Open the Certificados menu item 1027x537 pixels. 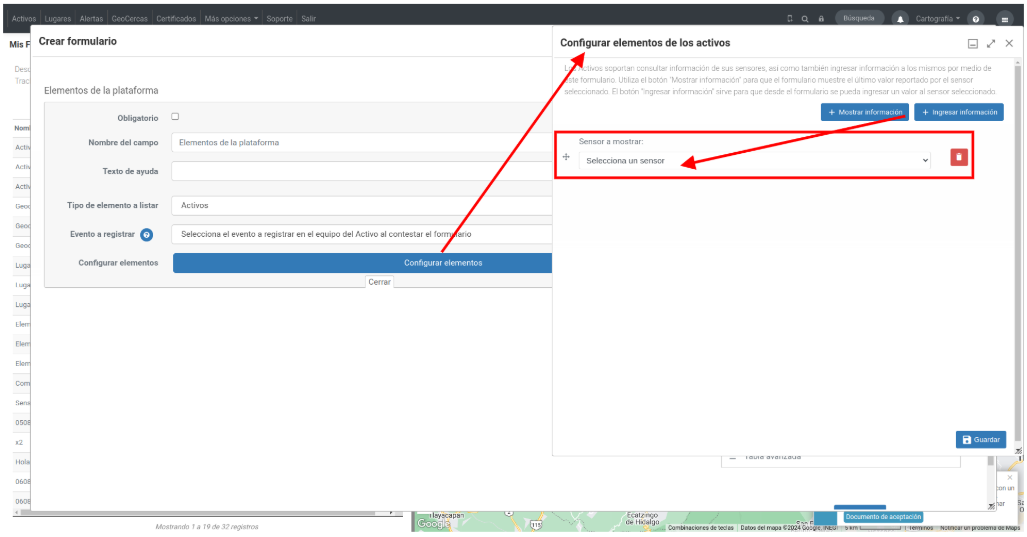[x=176, y=19]
